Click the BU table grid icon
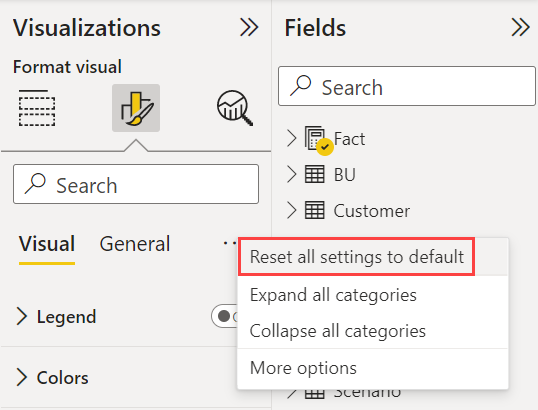 pos(314,174)
